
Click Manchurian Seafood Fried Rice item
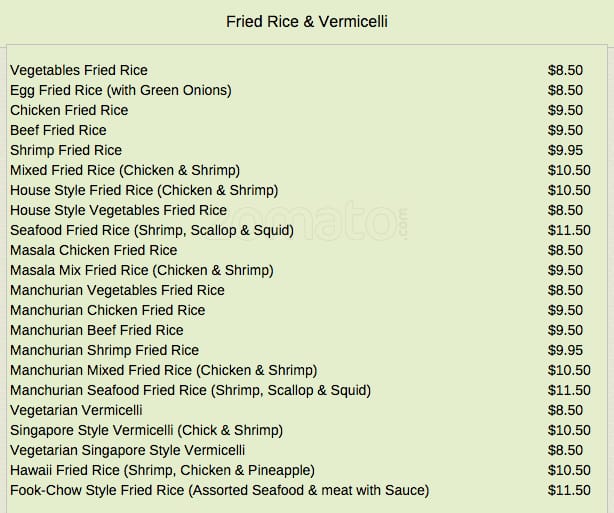pyautogui.click(x=190, y=390)
